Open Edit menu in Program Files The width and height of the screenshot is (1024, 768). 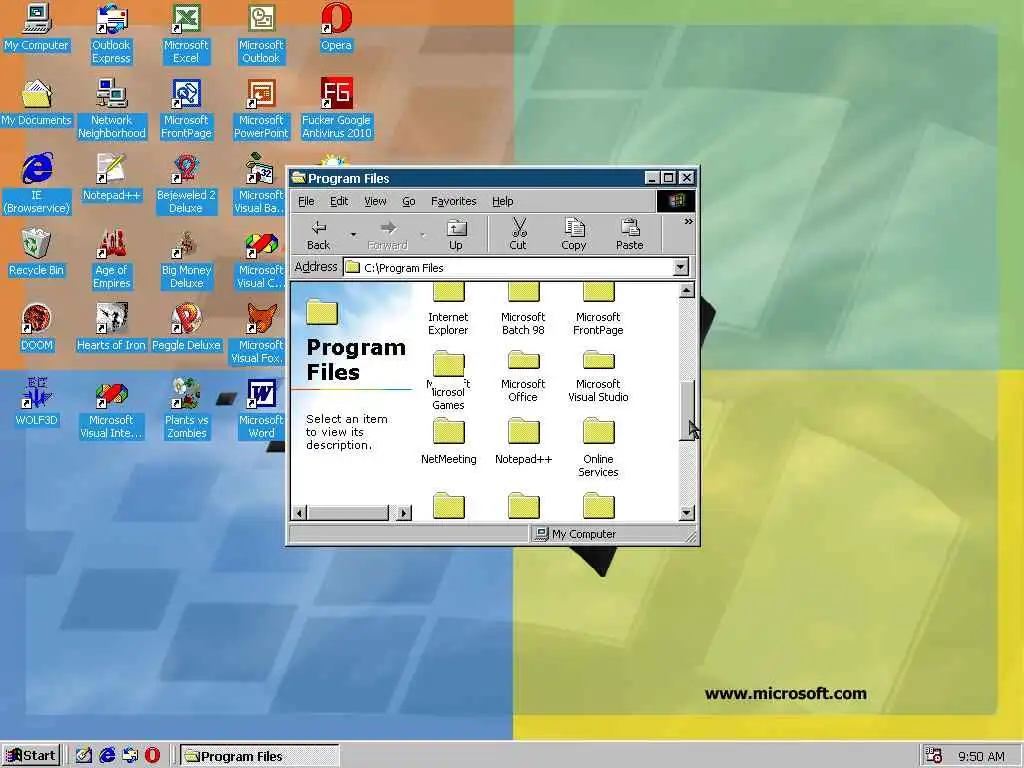point(339,201)
